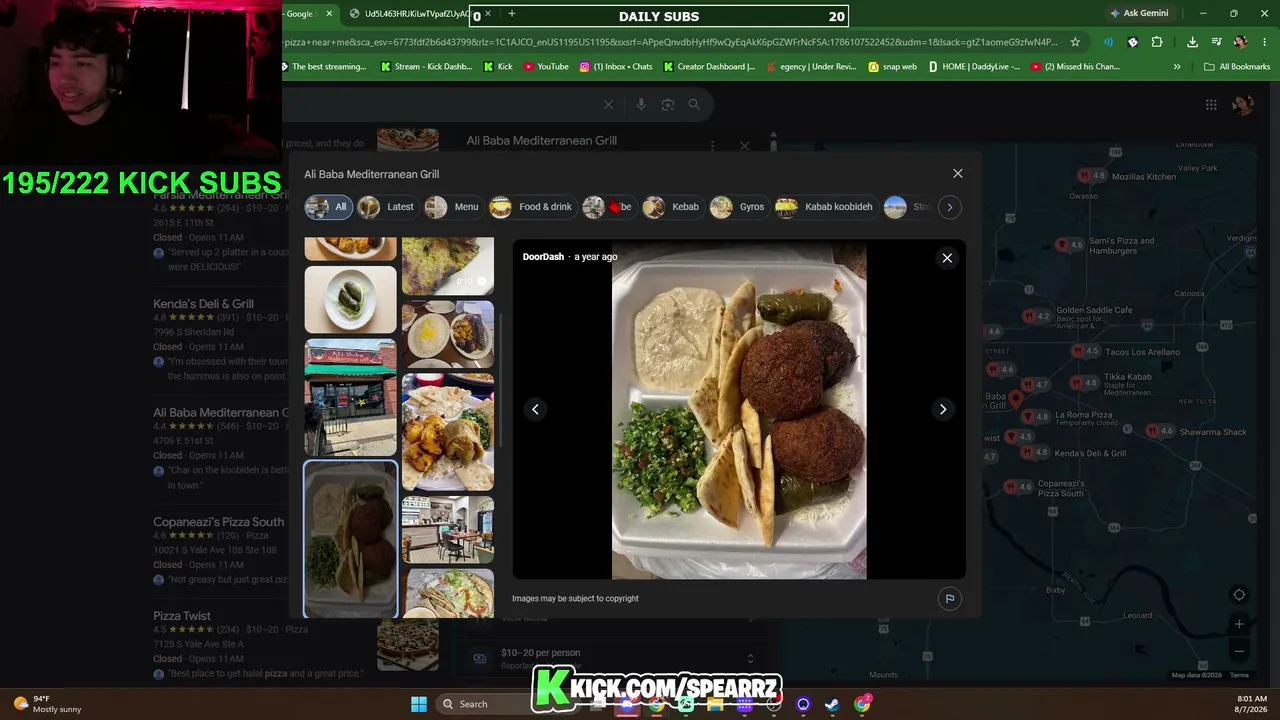Viewport: 1280px width, 720px height.
Task: Filter photos by Kebab
Action: click(671, 207)
